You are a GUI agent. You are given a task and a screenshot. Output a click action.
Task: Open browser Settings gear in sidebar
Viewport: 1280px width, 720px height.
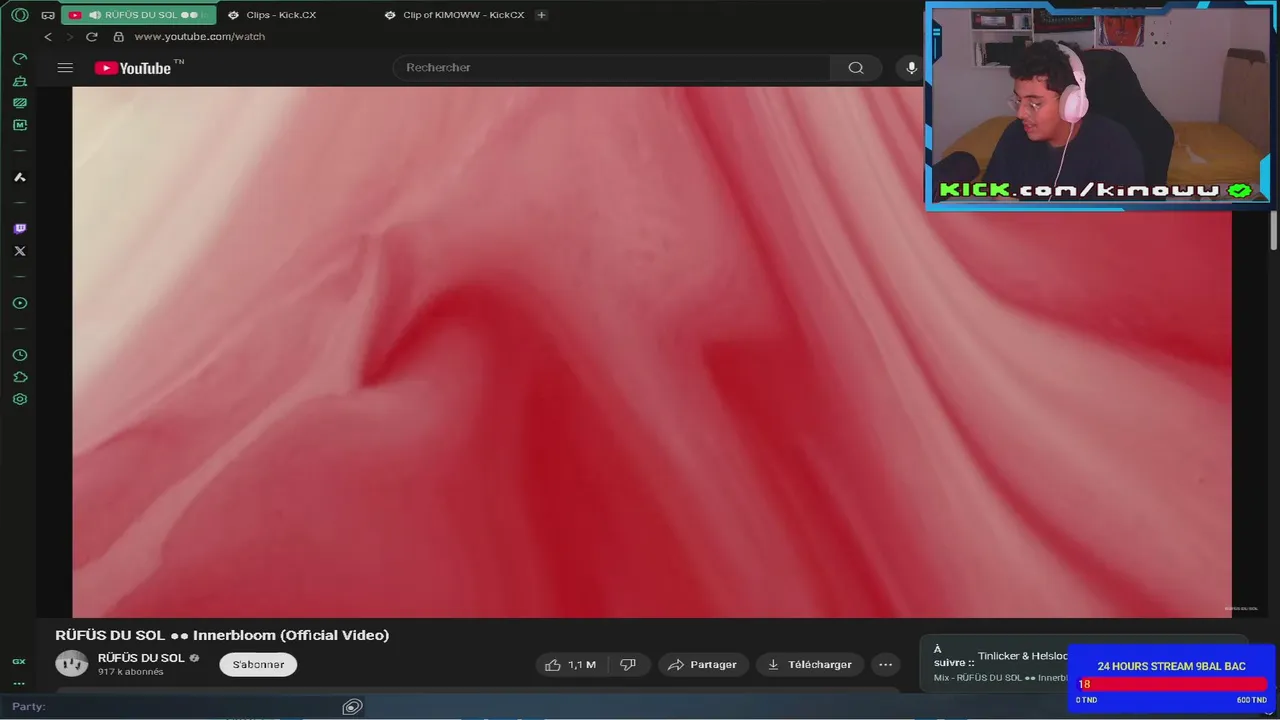(x=19, y=399)
